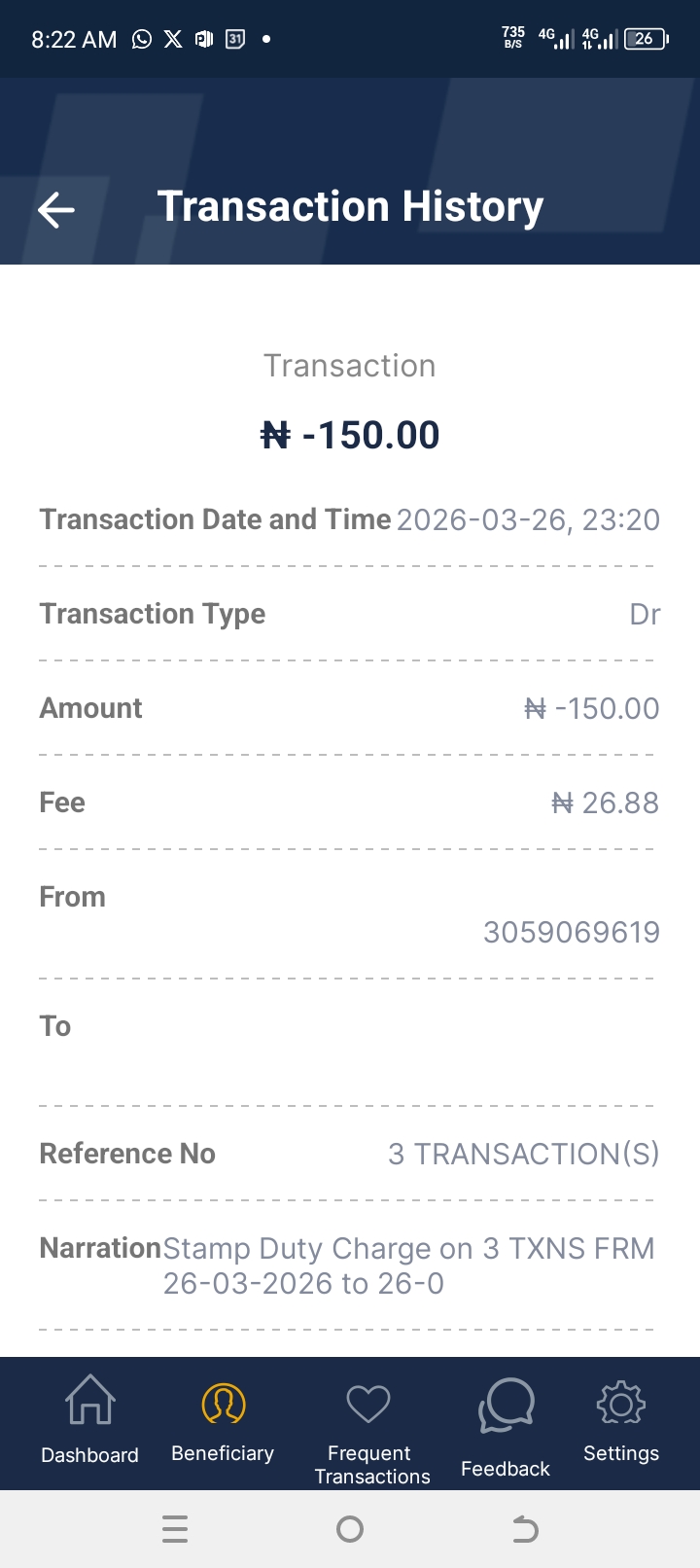Select the Dashboard tab label
Viewport: 700px width, 1568px height.
pyautogui.click(x=89, y=1455)
